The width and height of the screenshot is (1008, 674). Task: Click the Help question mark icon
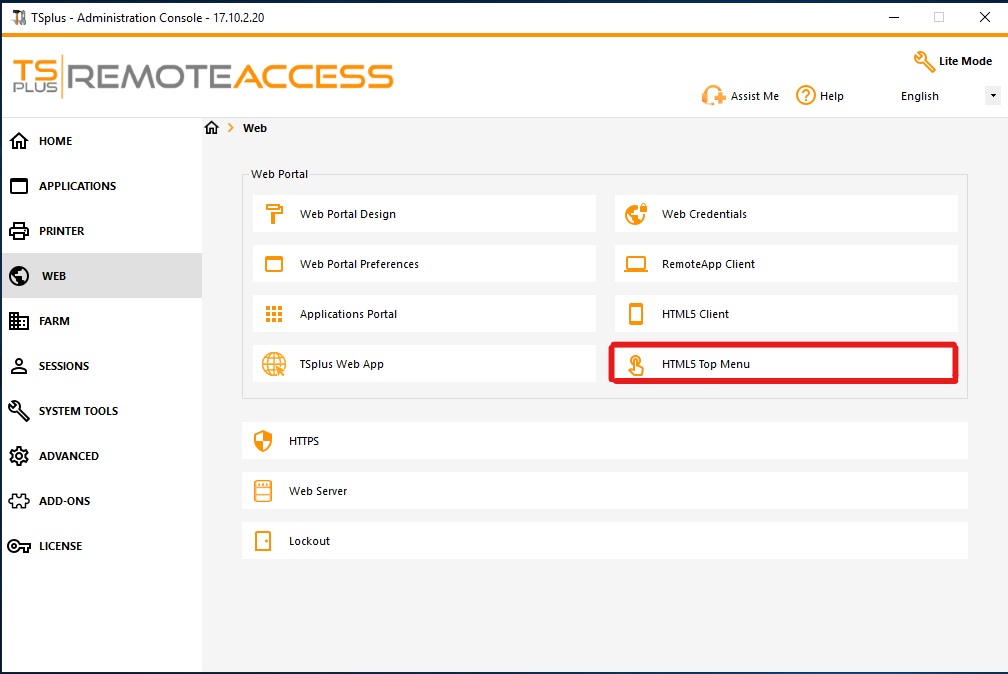pos(806,95)
